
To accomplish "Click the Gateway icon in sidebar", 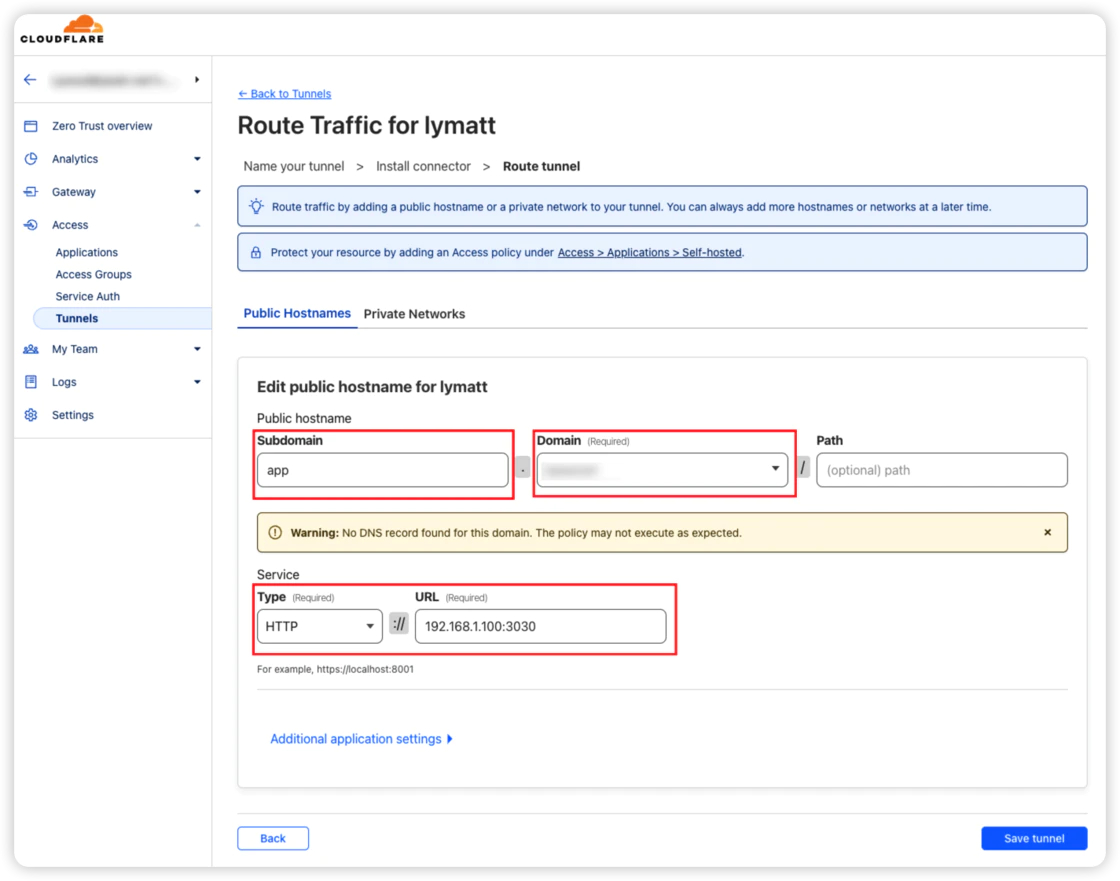I will click(31, 191).
